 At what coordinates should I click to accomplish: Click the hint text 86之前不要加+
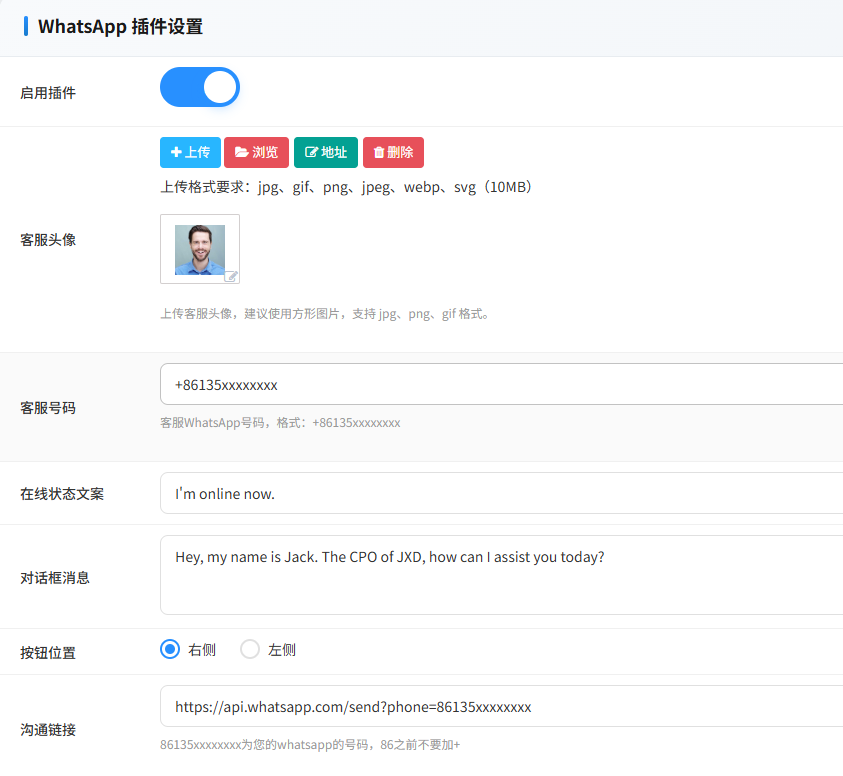click(420, 745)
